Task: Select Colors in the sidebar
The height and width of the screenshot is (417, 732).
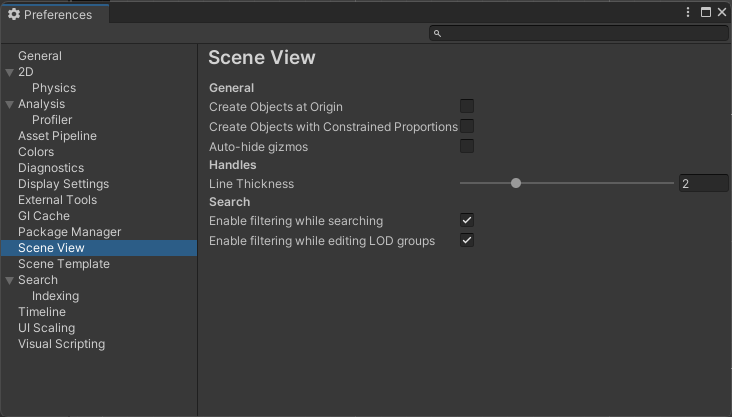Action: (x=36, y=152)
